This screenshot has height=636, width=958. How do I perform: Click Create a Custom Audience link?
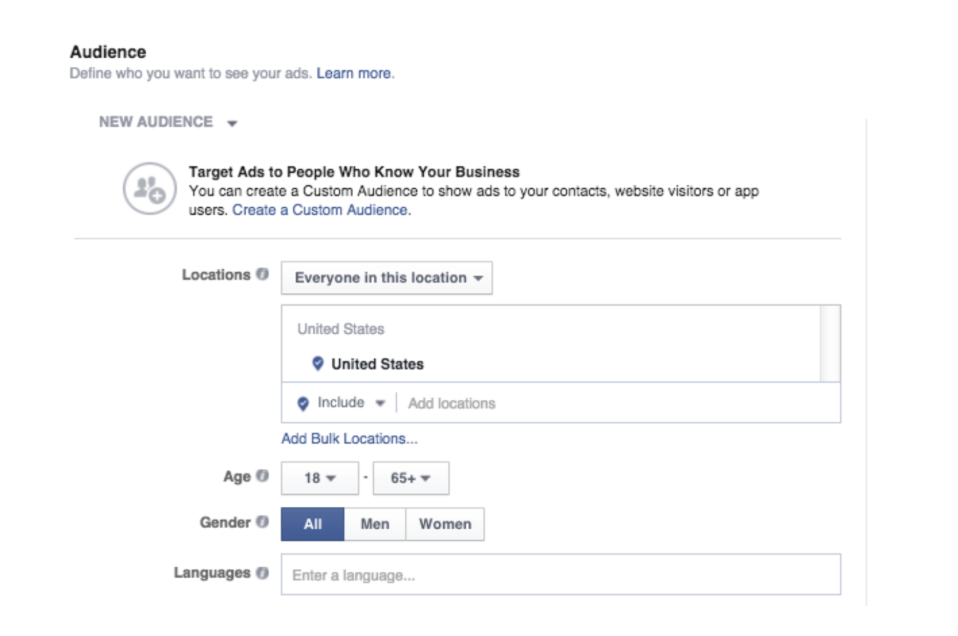pyautogui.click(x=320, y=210)
